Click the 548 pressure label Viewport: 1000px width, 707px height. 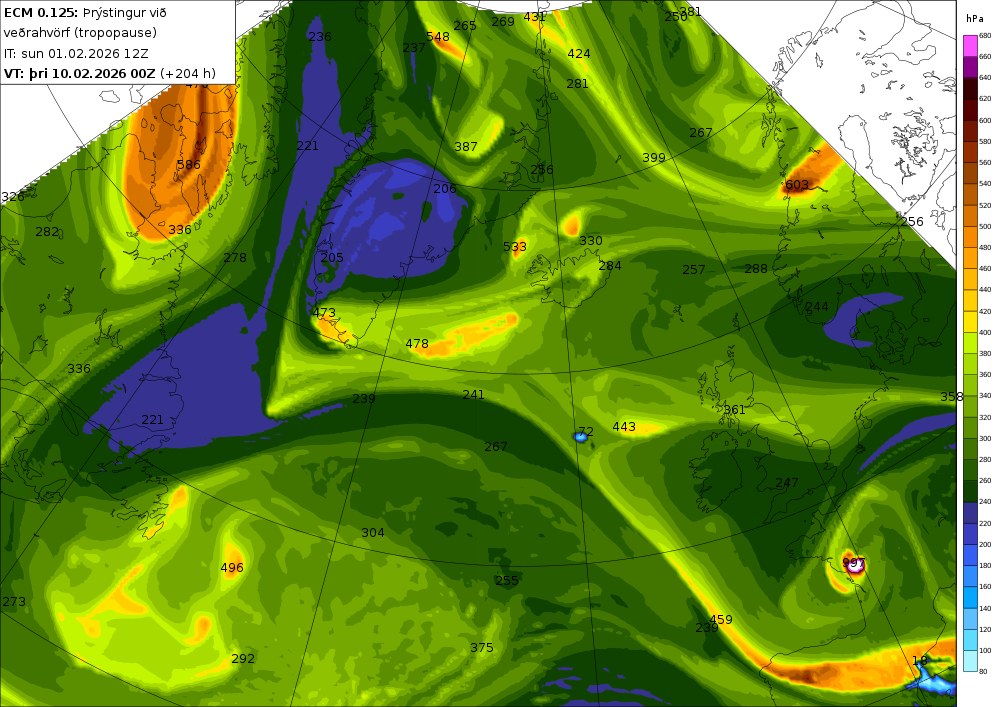click(438, 37)
